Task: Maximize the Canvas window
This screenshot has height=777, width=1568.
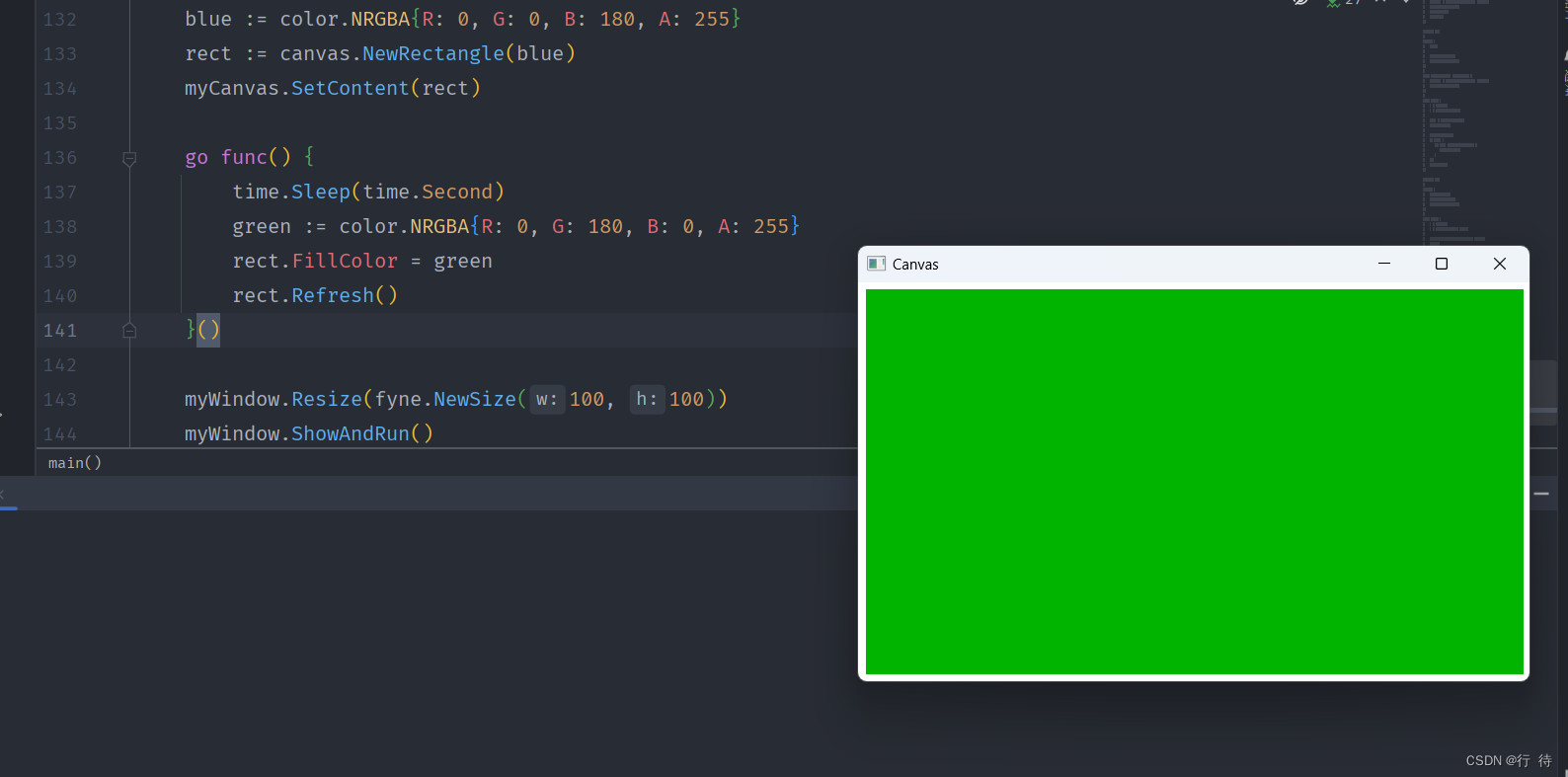Action: (x=1442, y=264)
